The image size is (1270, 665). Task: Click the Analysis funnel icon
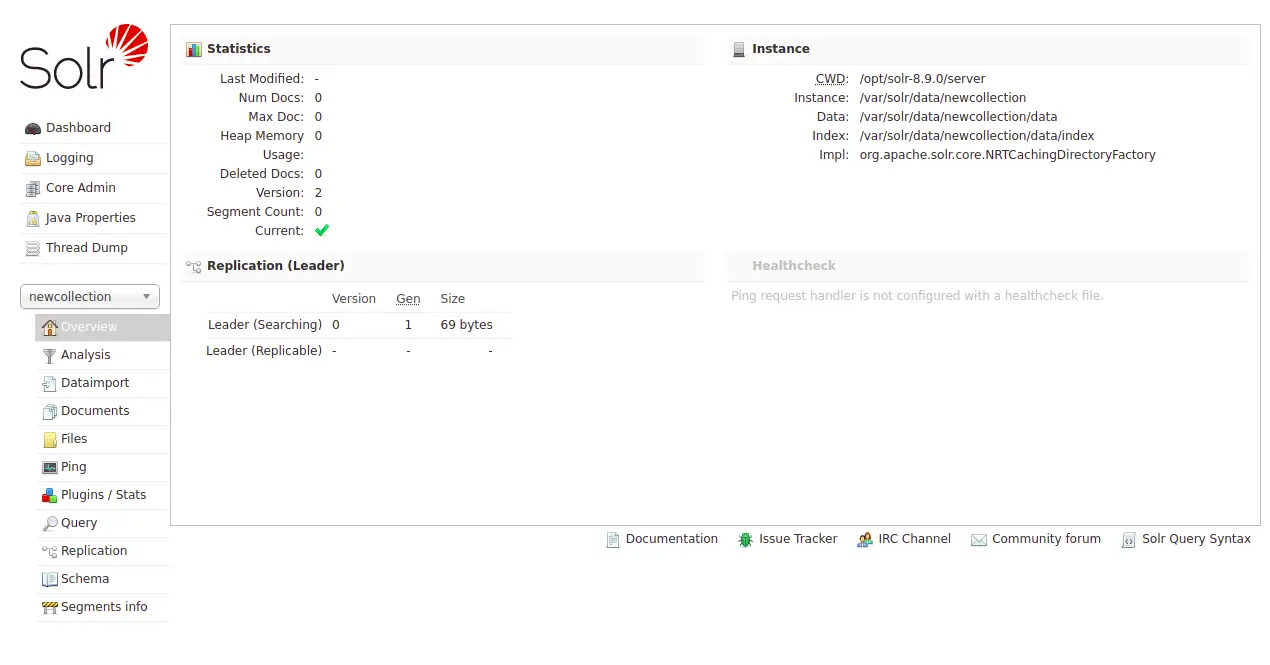(x=50, y=355)
